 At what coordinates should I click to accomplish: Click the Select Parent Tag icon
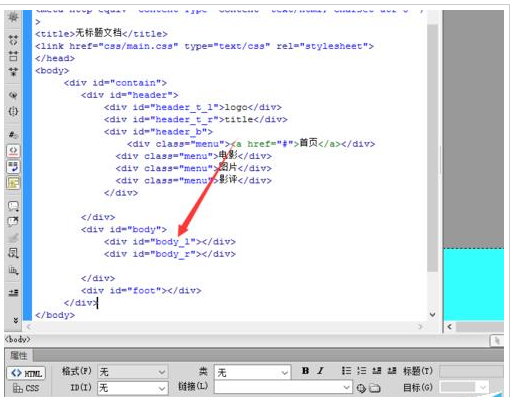(x=13, y=95)
